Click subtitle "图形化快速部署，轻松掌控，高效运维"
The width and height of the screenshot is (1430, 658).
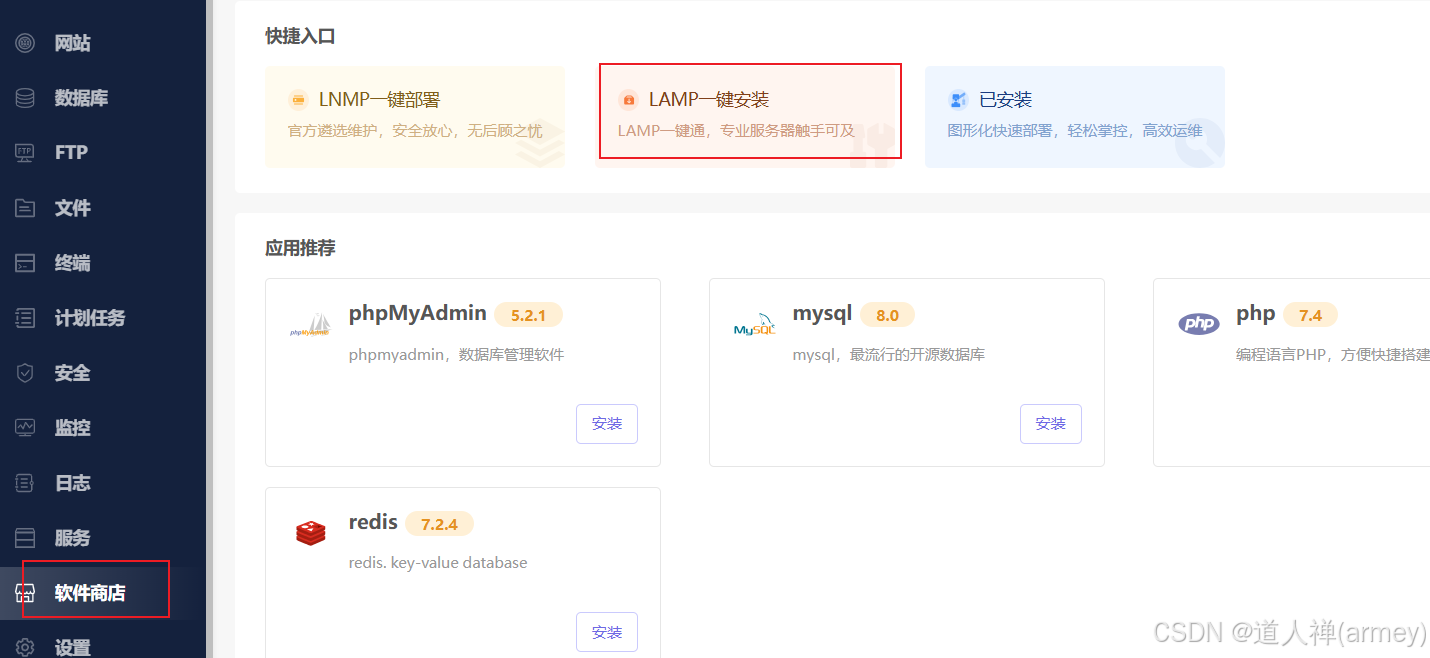1075,131
